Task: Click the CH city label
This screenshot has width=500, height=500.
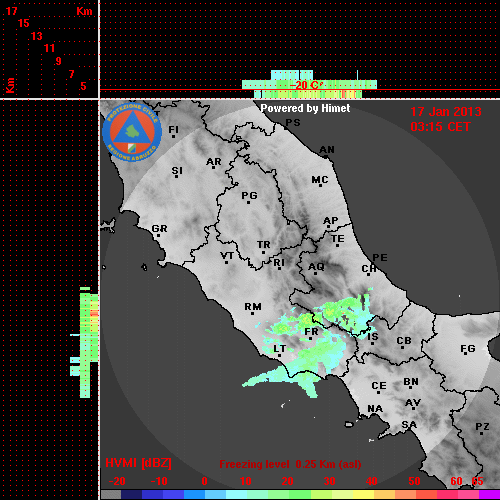Action: point(369,268)
